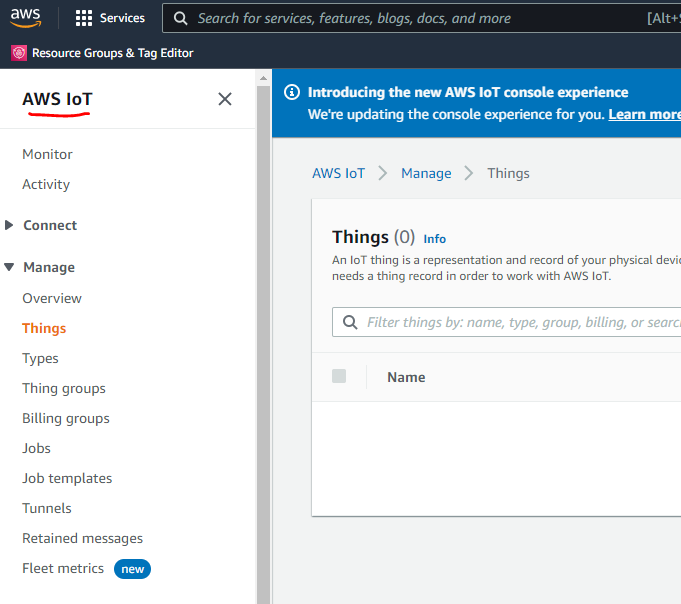Viewport: 681px width, 604px height.
Task: Click the info circle icon in banner
Action: click(292, 92)
